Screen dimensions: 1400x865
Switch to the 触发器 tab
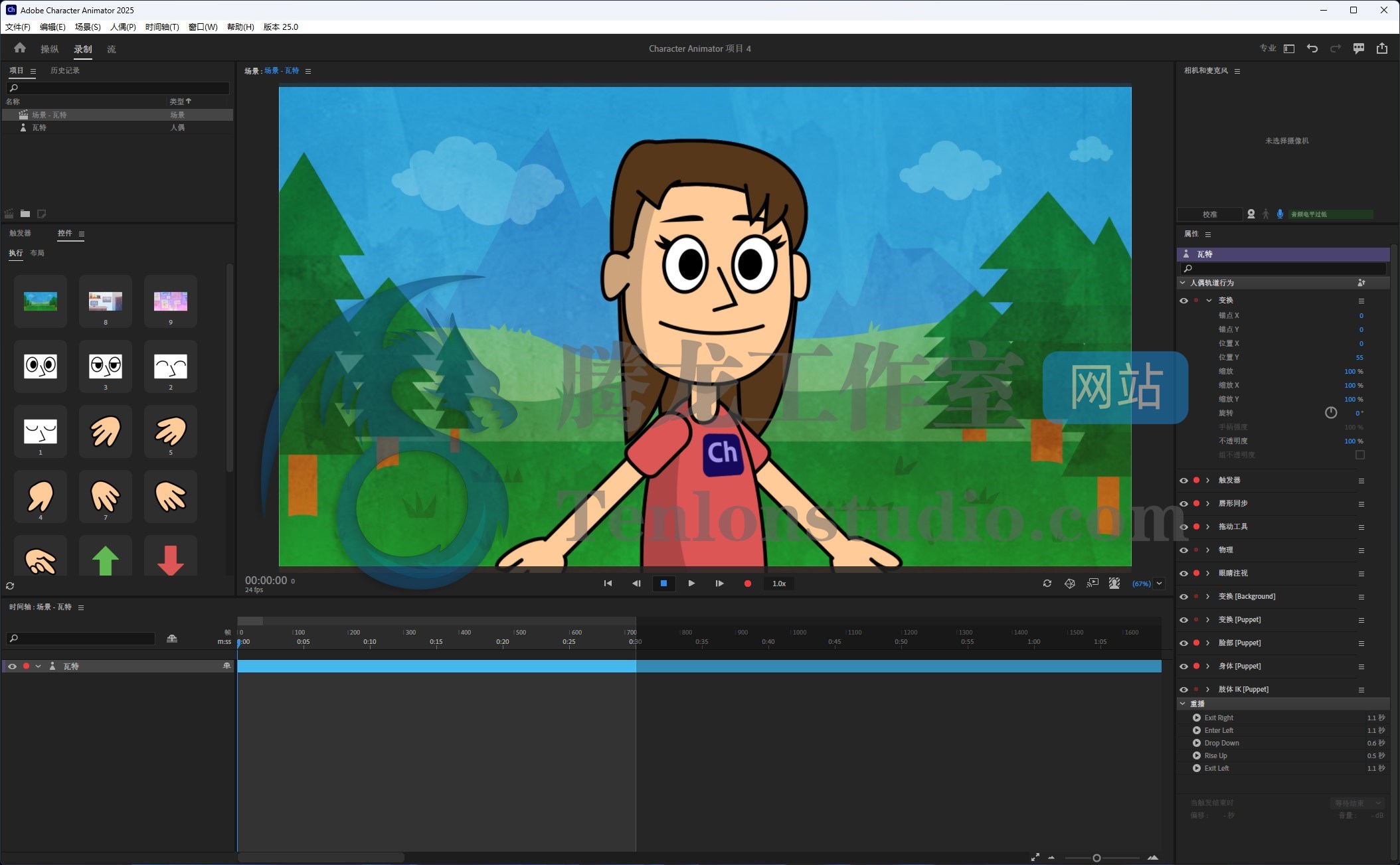[x=20, y=234]
